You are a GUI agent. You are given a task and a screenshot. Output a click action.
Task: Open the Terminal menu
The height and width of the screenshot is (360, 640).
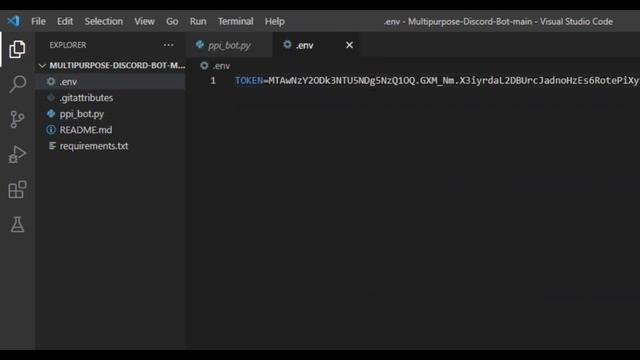pos(235,21)
